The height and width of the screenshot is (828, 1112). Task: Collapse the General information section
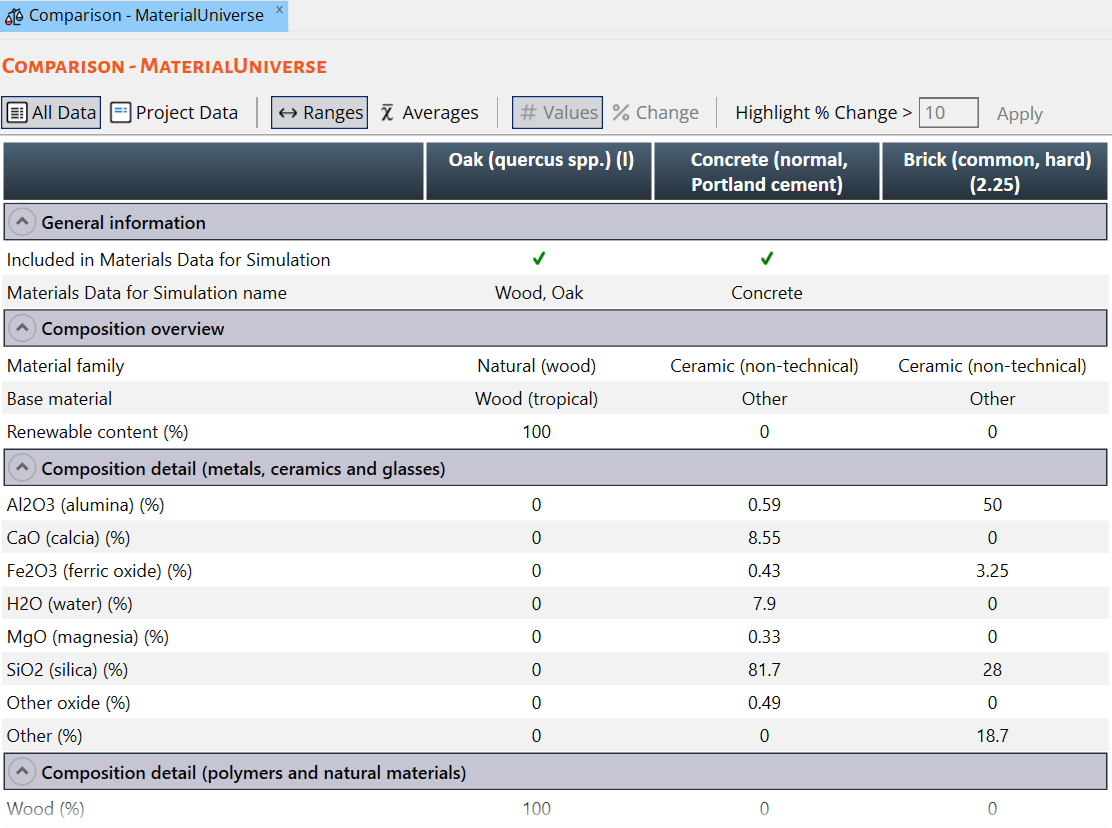click(x=22, y=223)
